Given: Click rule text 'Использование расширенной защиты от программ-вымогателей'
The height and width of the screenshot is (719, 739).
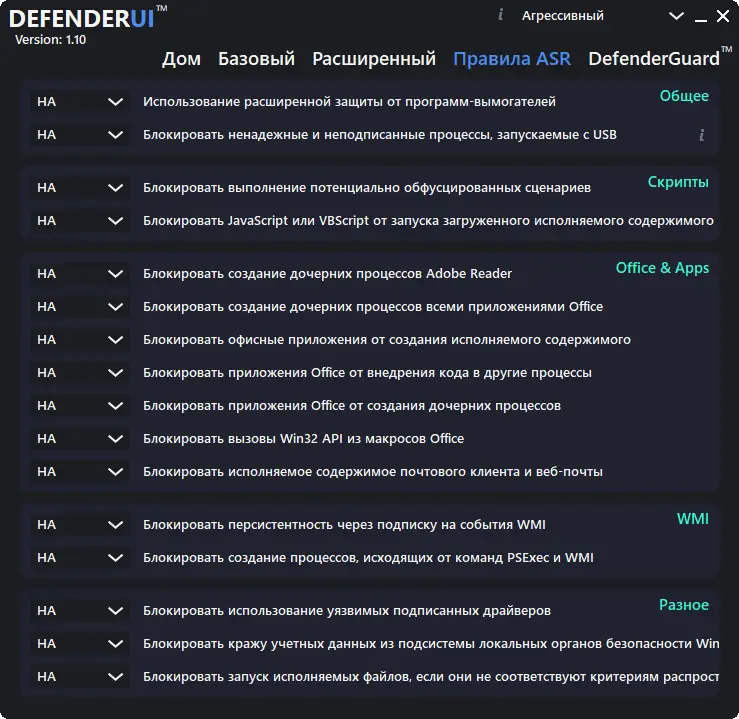Looking at the screenshot, I should pyautogui.click(x=349, y=102).
